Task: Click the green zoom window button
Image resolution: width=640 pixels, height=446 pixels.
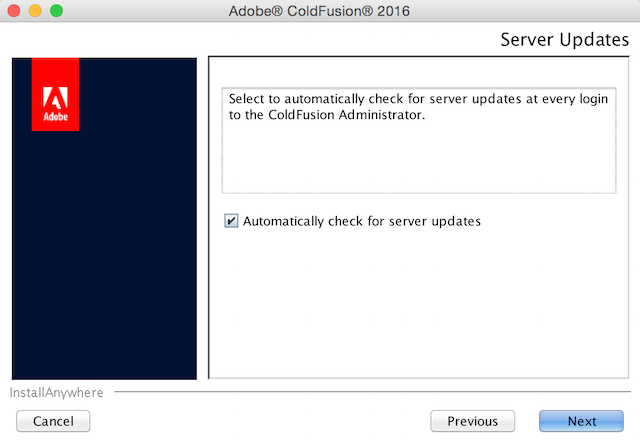Action: click(56, 11)
